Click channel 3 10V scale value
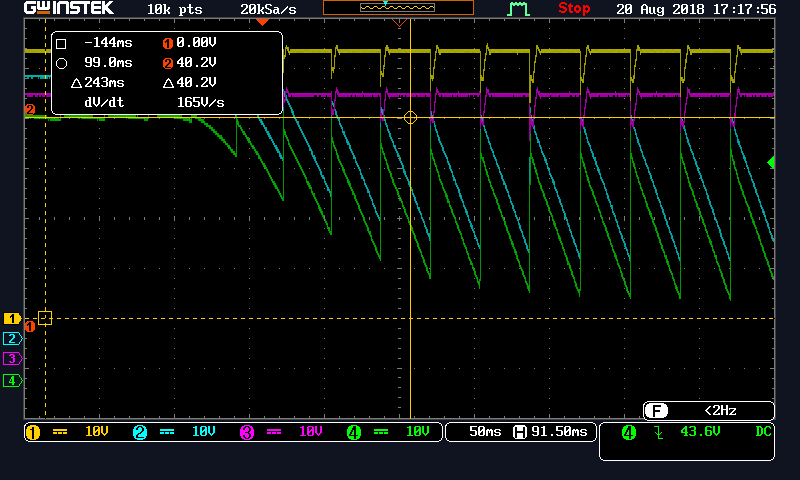 coord(311,432)
